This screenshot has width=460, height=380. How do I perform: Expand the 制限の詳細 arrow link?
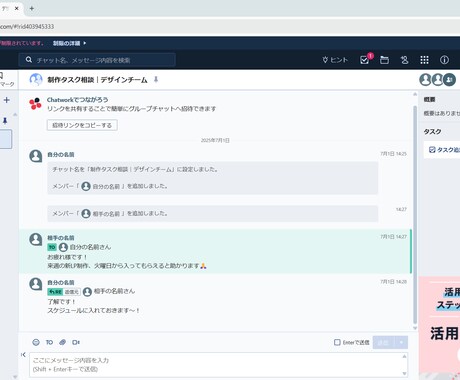pyautogui.click(x=69, y=43)
